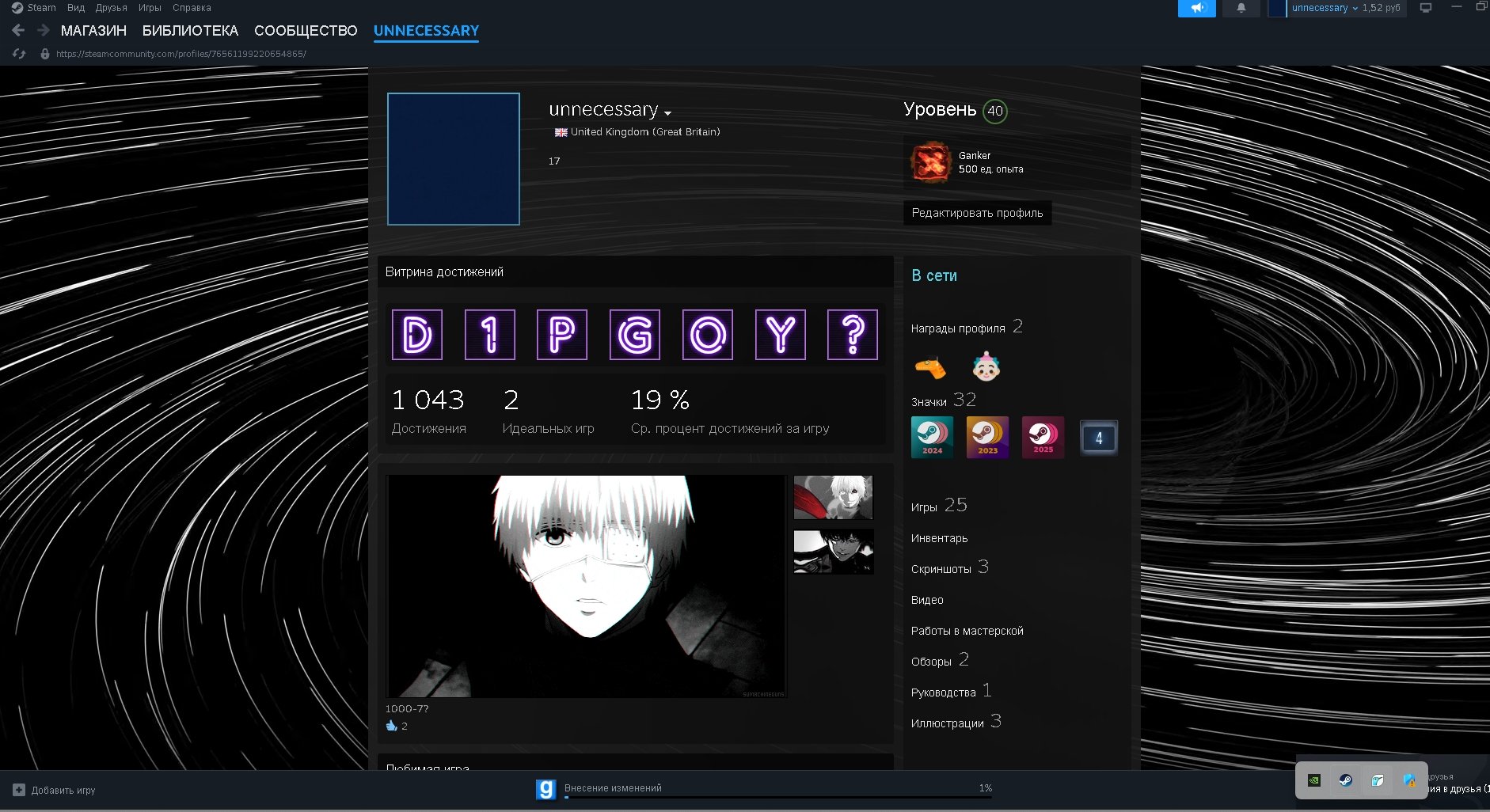This screenshot has width=1490, height=812.
Task: Select the neon question mark achievement
Action: [x=853, y=335]
